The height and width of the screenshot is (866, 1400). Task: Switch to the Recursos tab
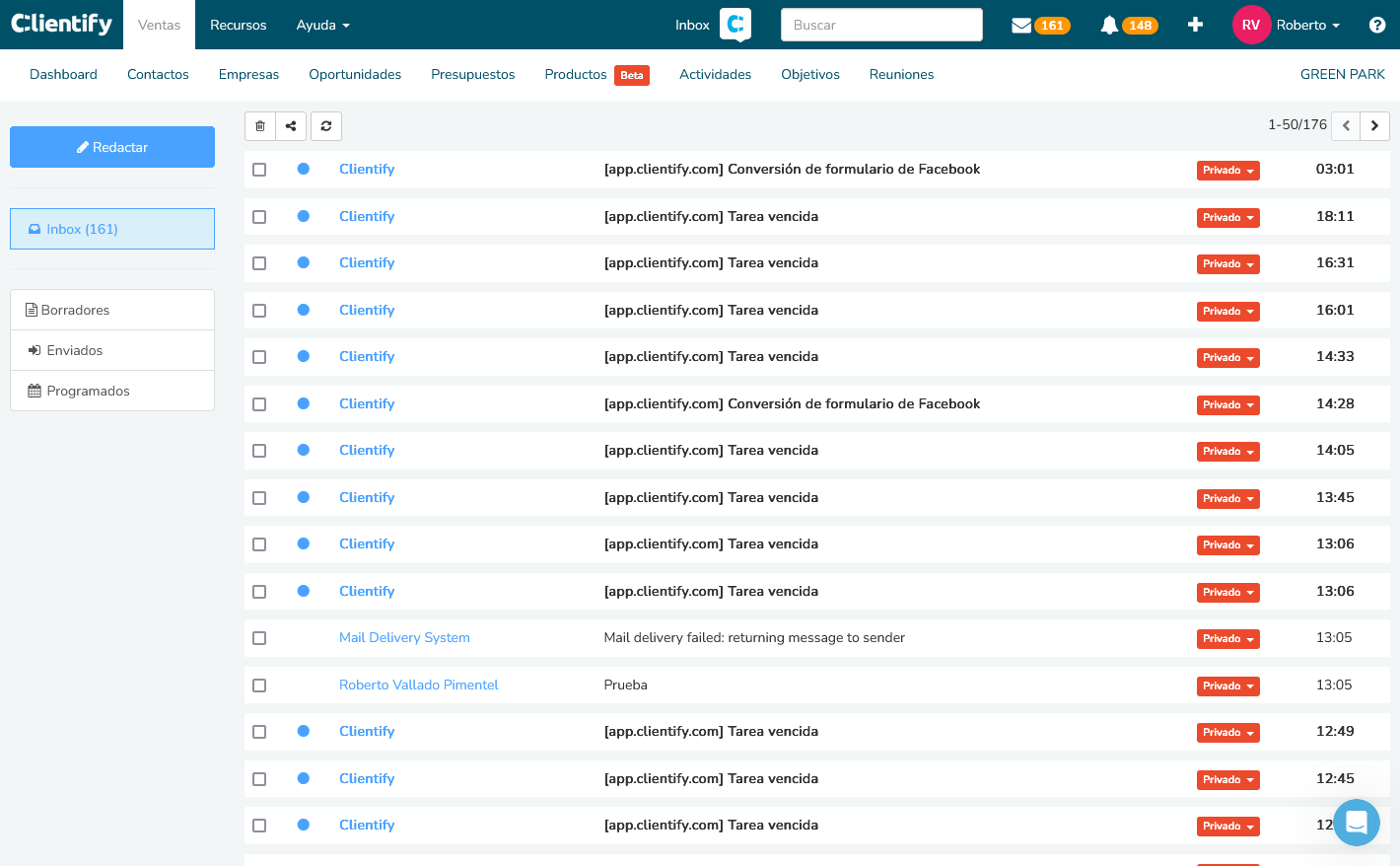point(238,25)
